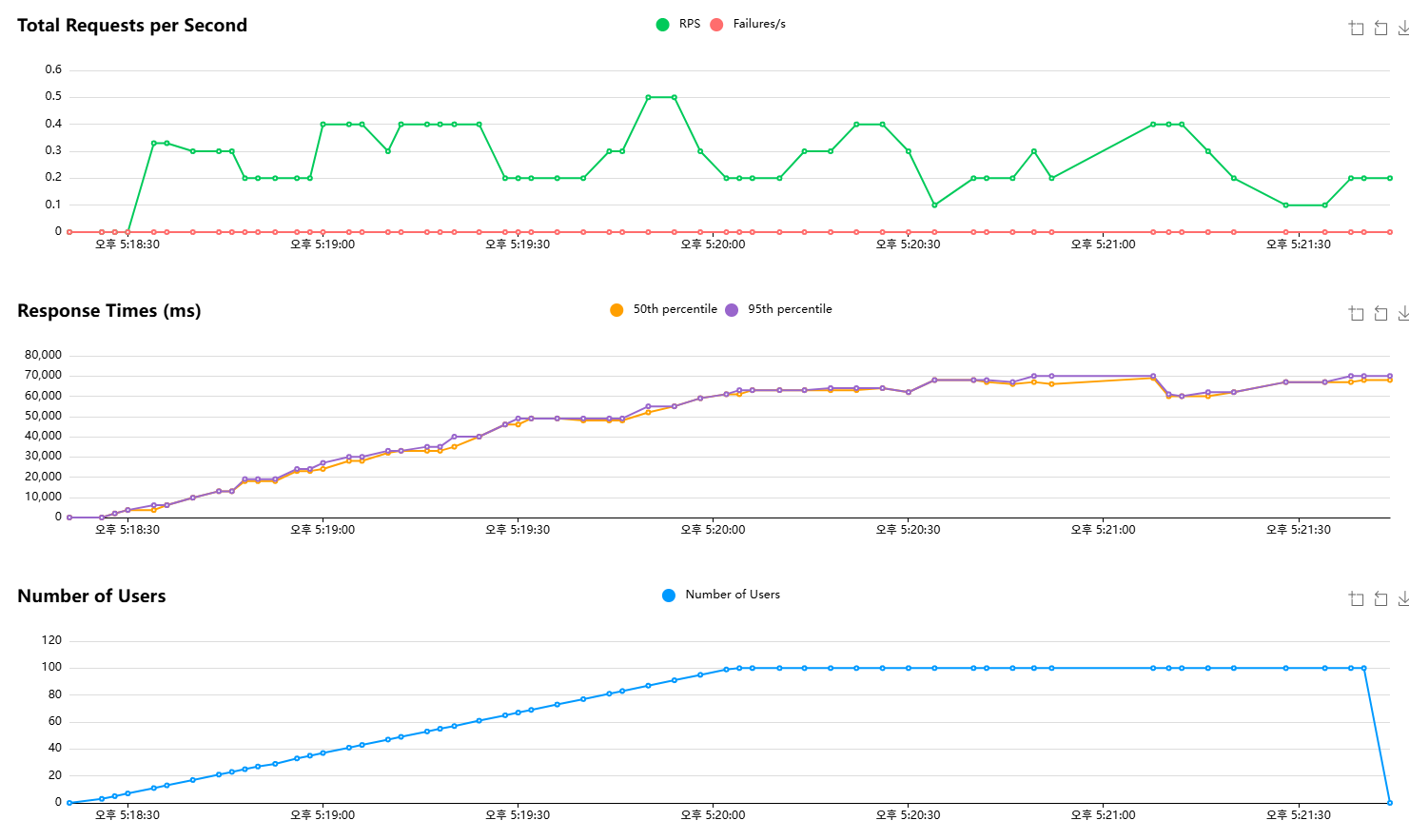
Task: Activate zoom tool on Number of Users chart
Action: pos(1357,599)
